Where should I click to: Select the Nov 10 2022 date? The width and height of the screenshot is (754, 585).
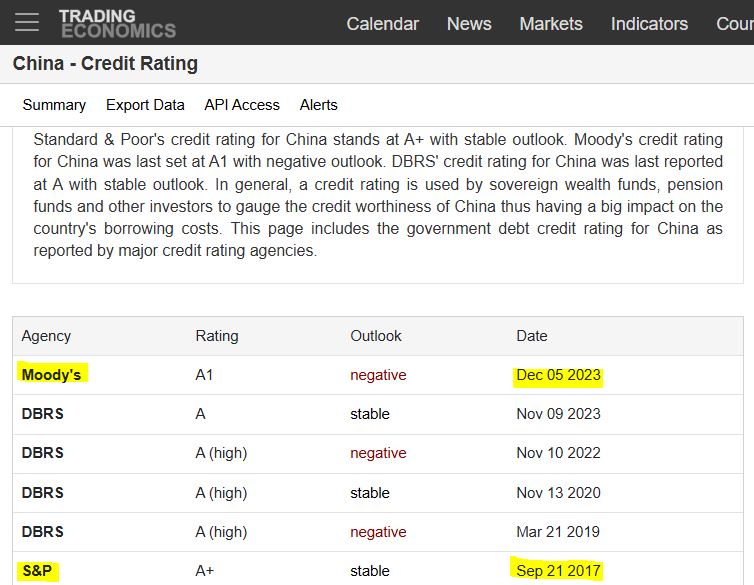click(x=558, y=453)
